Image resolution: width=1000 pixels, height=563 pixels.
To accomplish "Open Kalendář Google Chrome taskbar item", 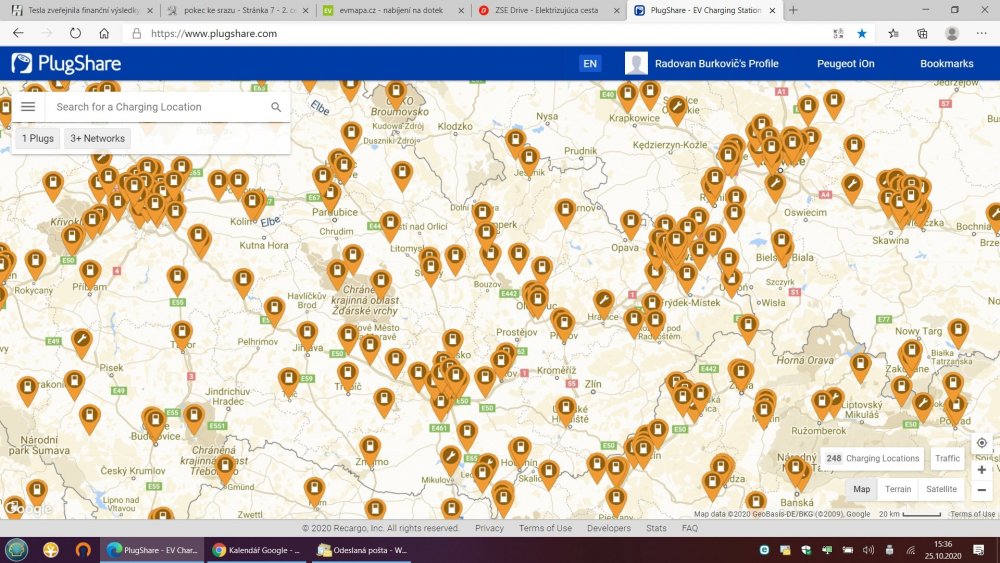I will pyautogui.click(x=258, y=550).
